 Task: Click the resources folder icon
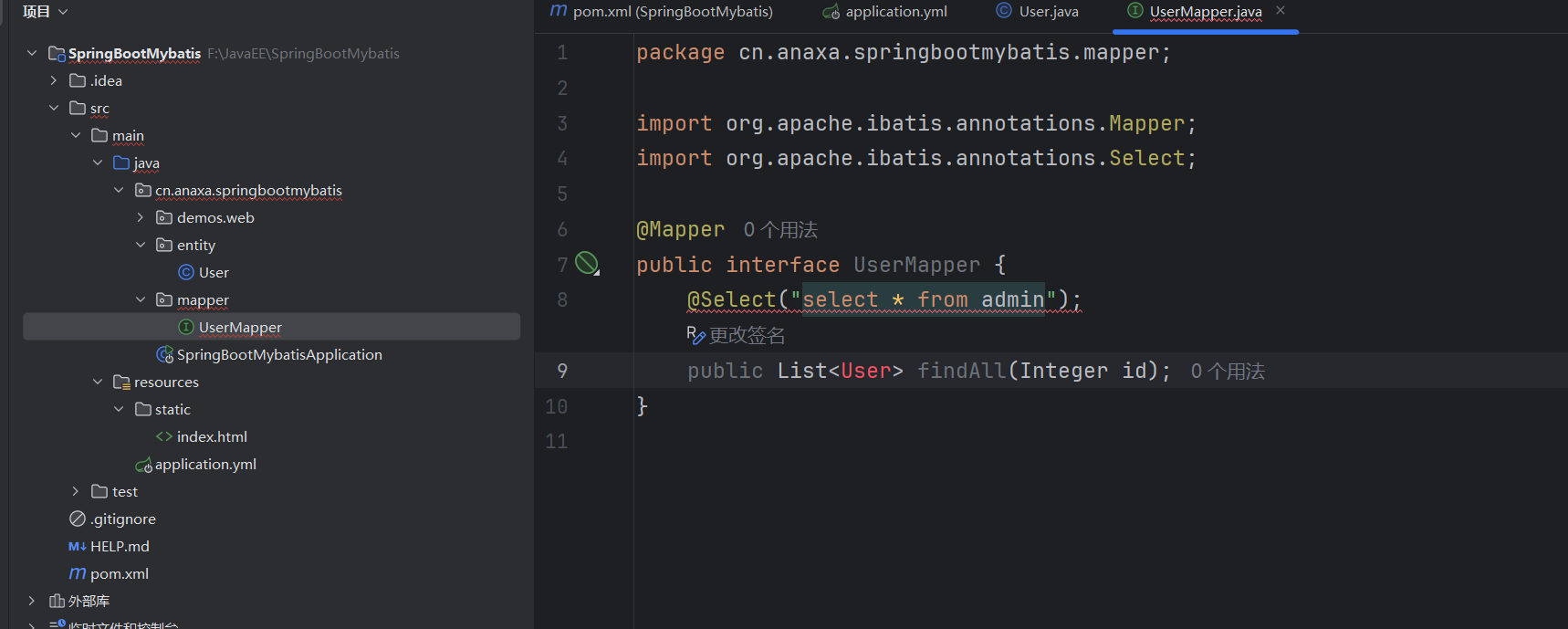coord(121,382)
